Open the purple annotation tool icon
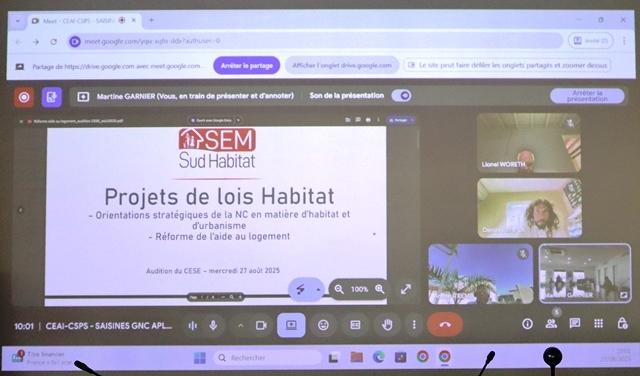The height and width of the screenshot is (376, 640). tap(51, 97)
